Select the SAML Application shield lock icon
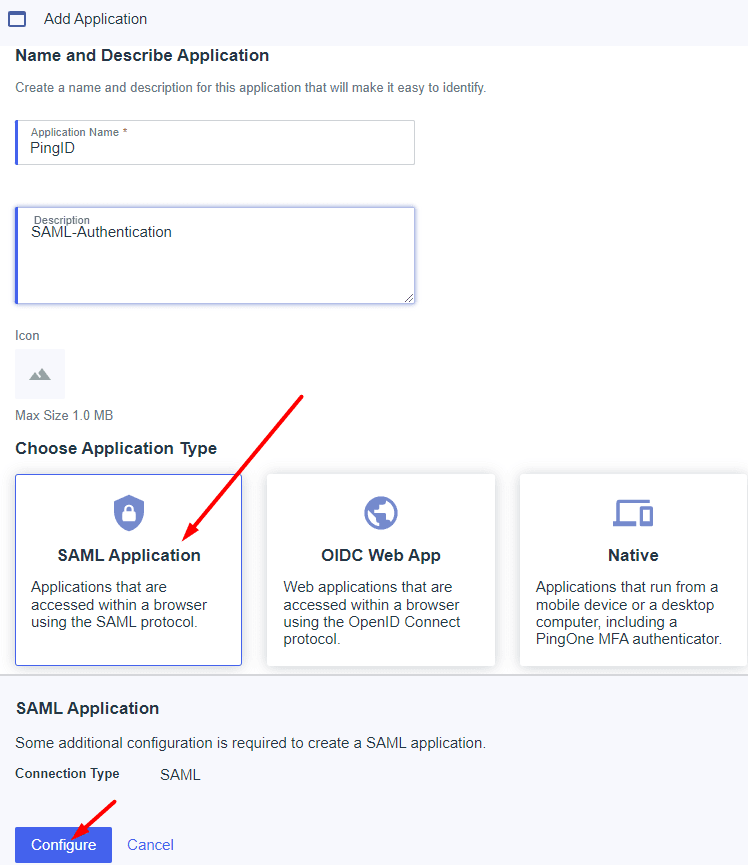 coord(129,512)
